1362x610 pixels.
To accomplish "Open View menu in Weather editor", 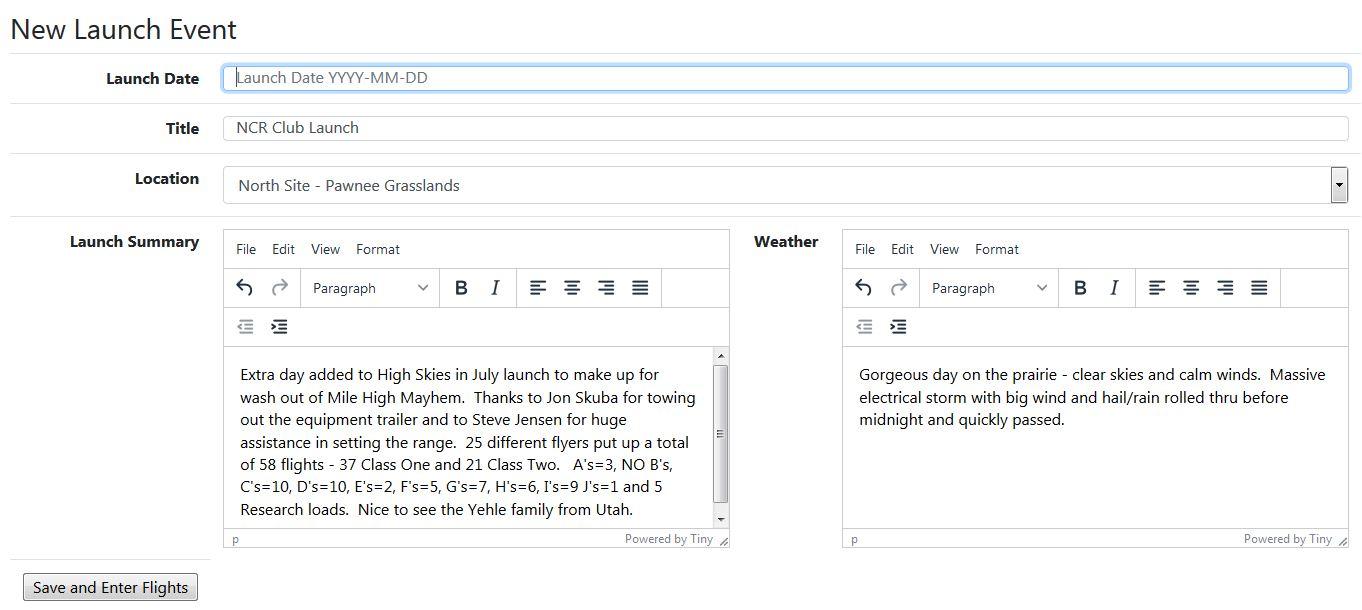I will tap(944, 249).
